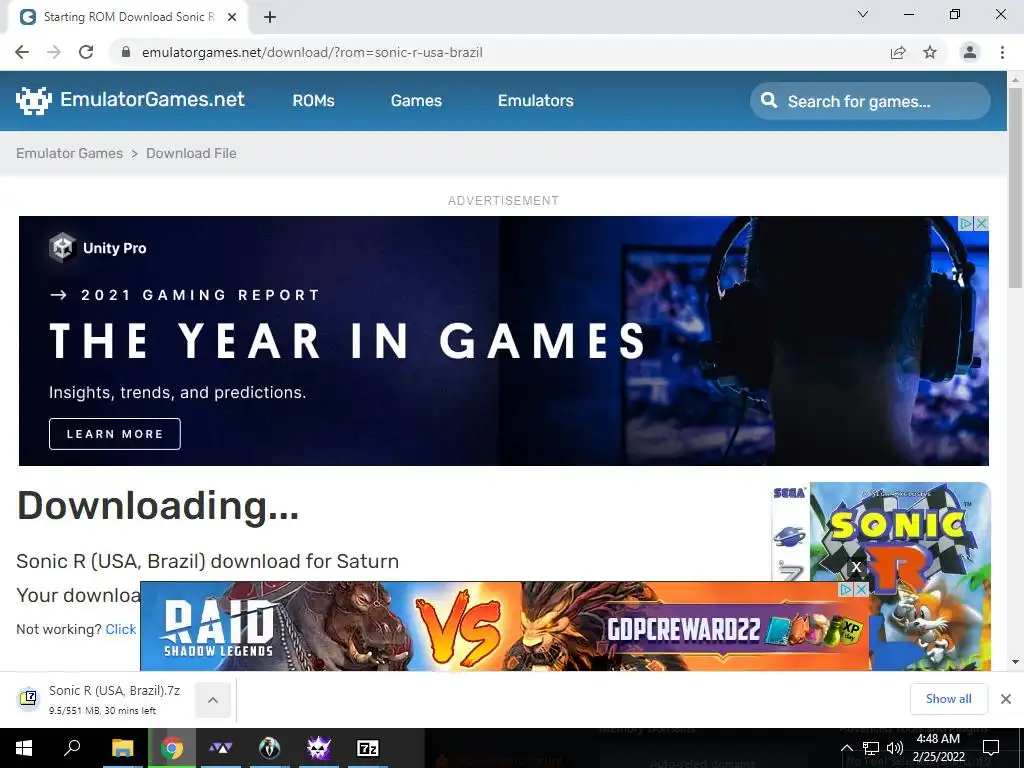Open File Explorer from taskbar

click(122, 748)
